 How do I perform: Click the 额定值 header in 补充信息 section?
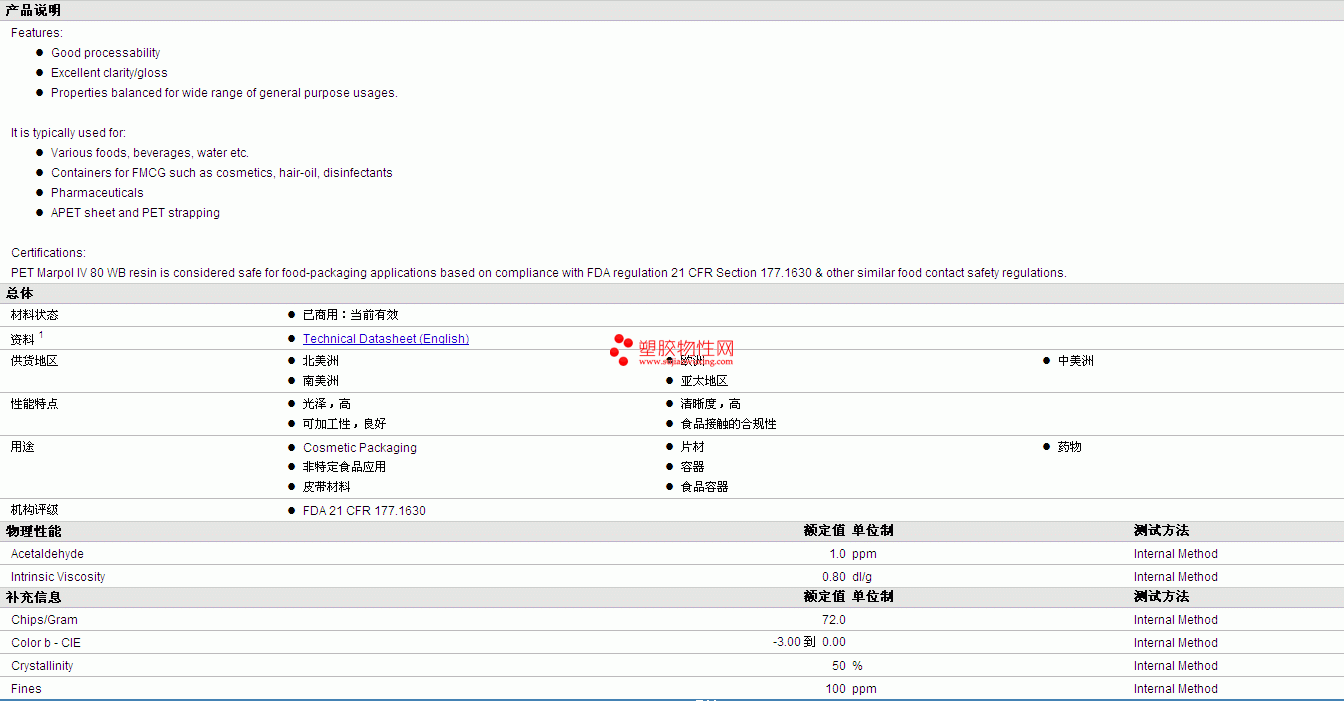point(824,597)
